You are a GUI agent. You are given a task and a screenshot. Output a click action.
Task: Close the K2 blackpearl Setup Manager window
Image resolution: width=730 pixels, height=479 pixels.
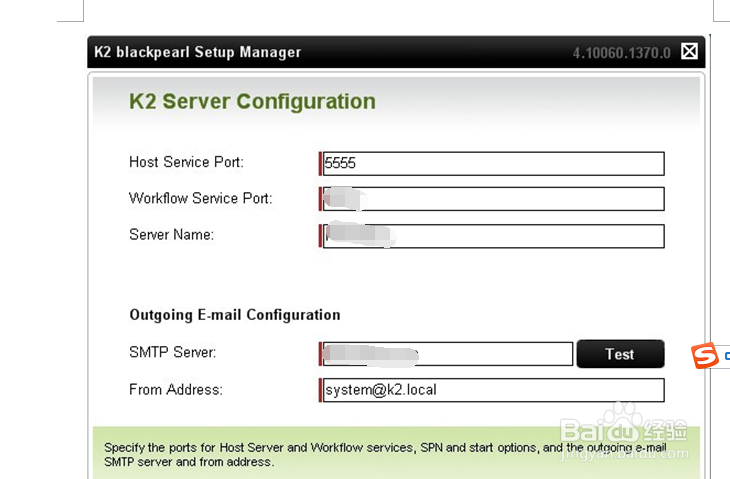(x=689, y=51)
